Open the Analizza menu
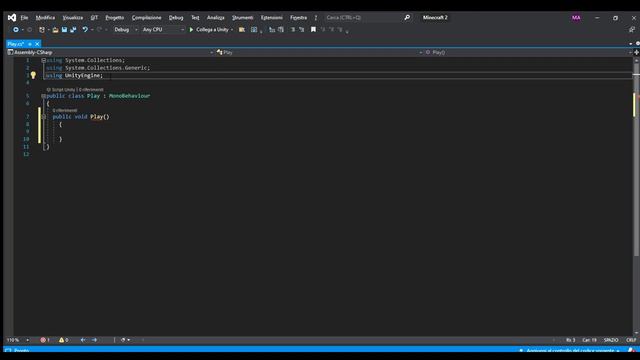This screenshot has height=360, width=640. 216,18
